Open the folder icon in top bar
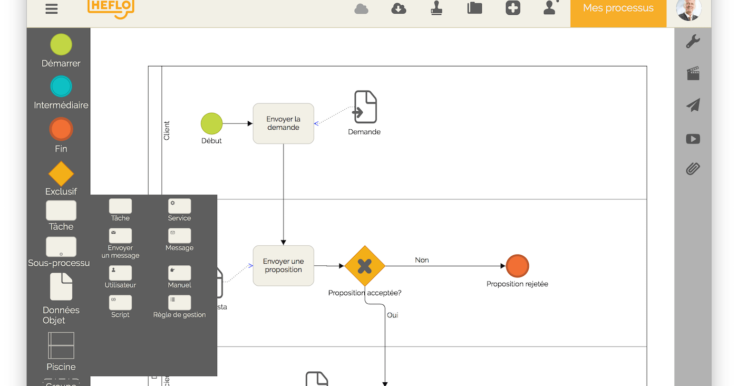This screenshot has width=738, height=386. (x=474, y=8)
